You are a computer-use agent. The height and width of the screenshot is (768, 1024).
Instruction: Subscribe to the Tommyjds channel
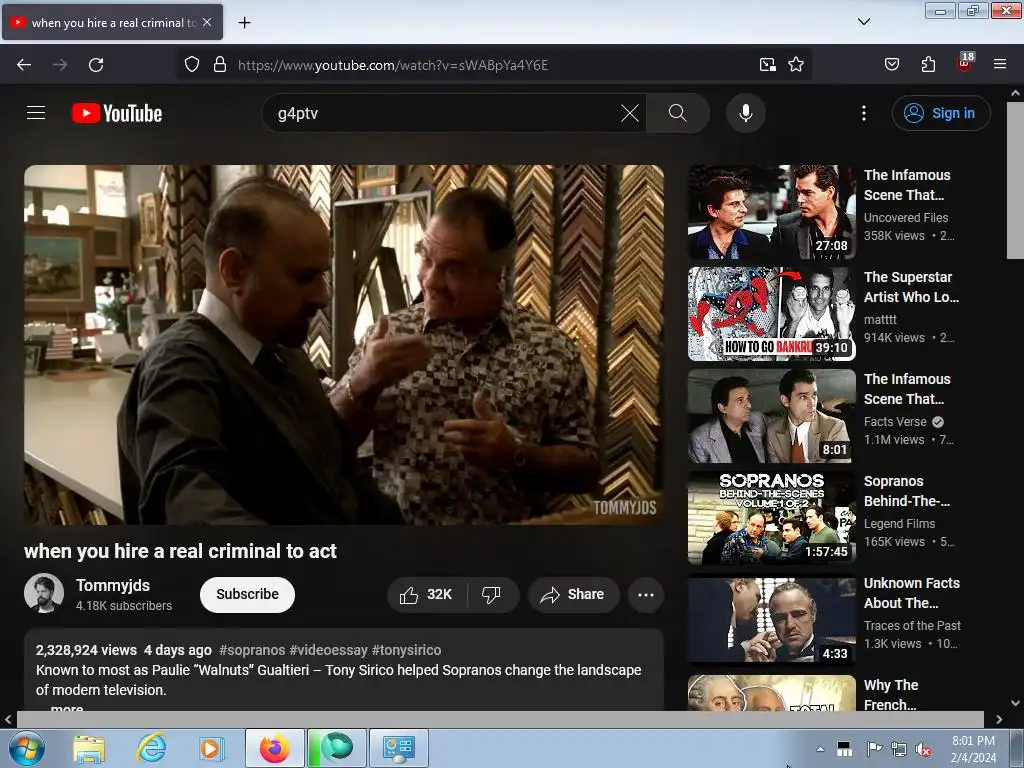[x=248, y=594]
